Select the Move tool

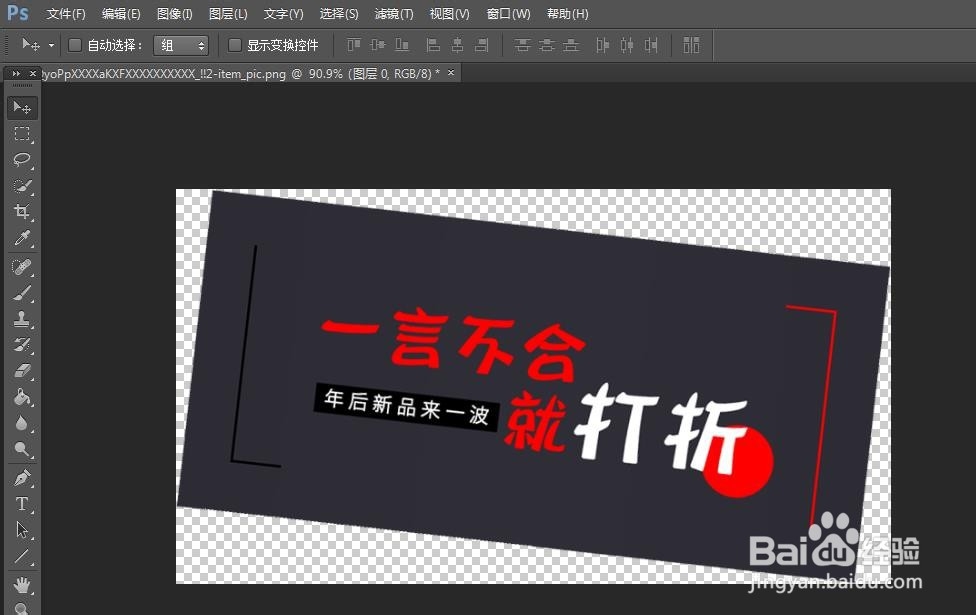coord(22,107)
